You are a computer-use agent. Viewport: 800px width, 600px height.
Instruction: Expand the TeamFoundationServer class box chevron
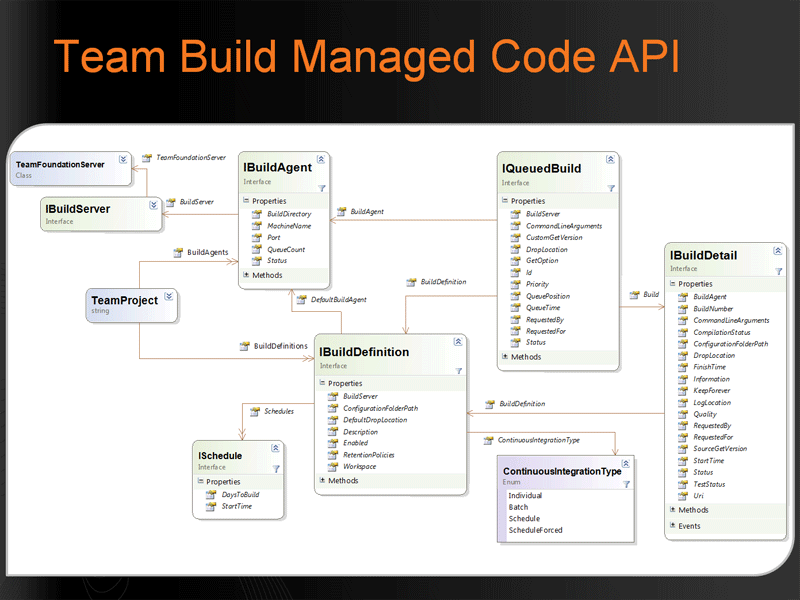[x=123, y=160]
